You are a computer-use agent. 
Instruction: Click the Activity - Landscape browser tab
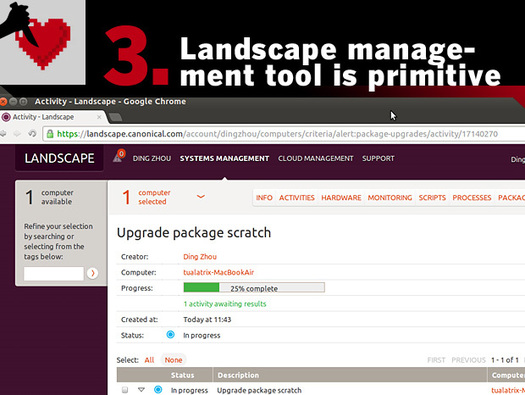point(53,117)
